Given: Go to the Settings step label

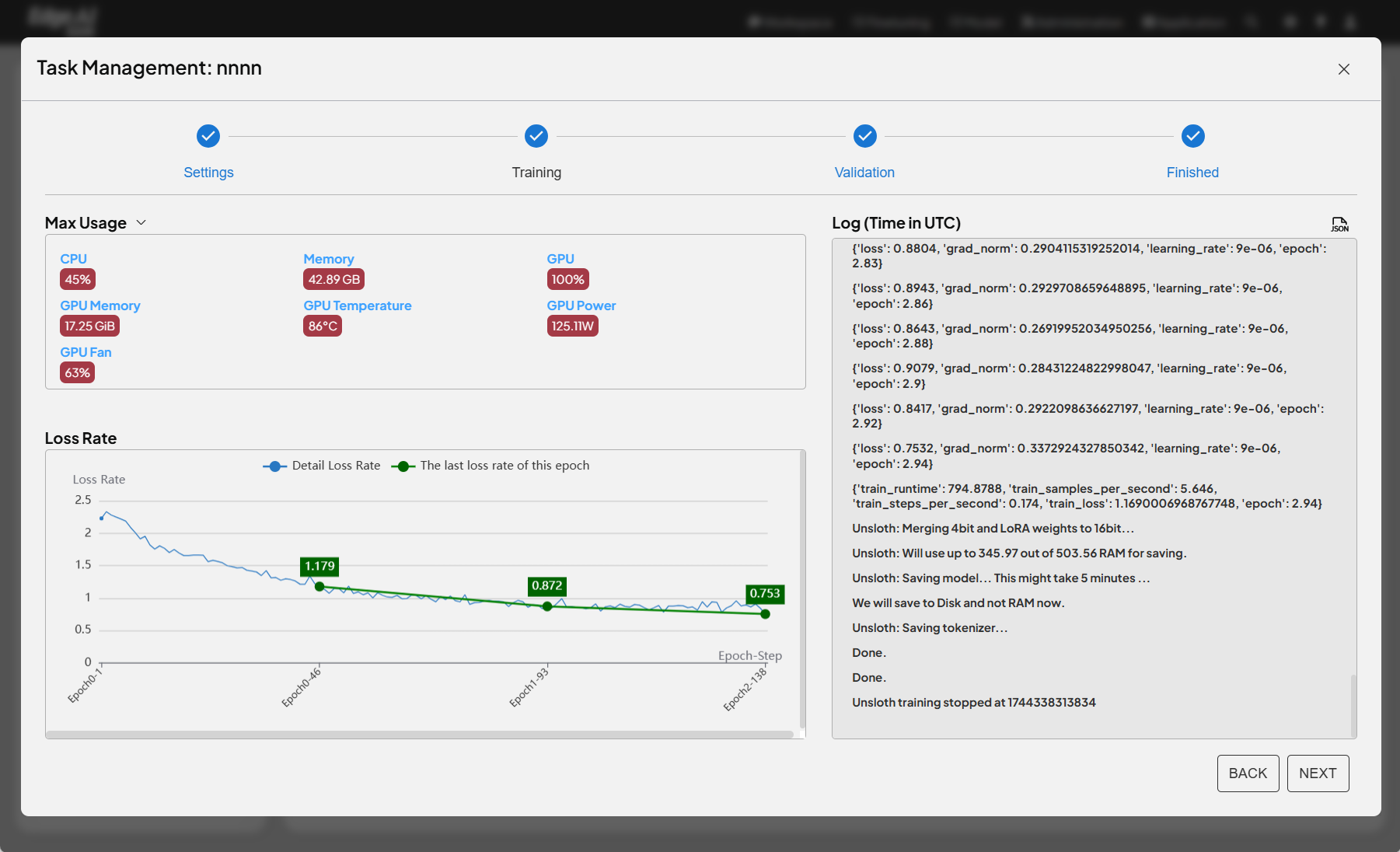Looking at the screenshot, I should pos(208,173).
